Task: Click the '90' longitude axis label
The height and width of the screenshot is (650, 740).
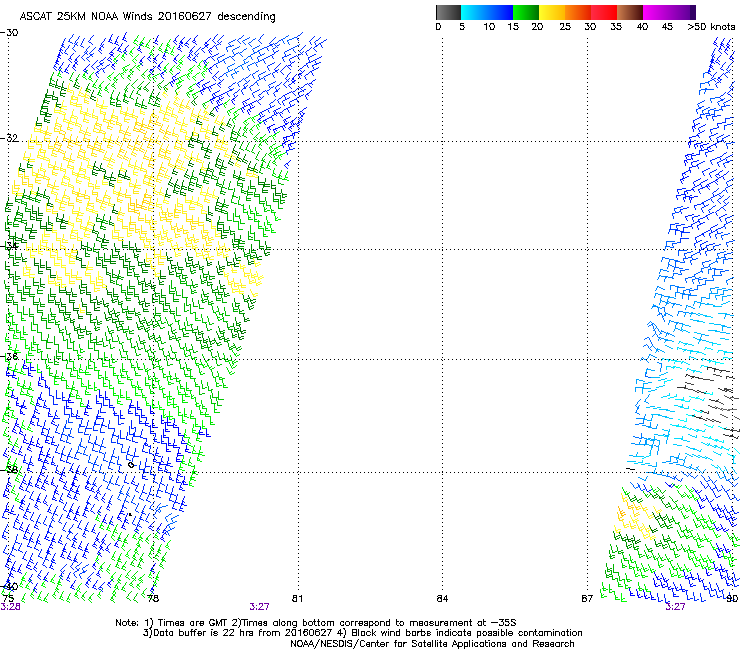Action: tap(732, 599)
